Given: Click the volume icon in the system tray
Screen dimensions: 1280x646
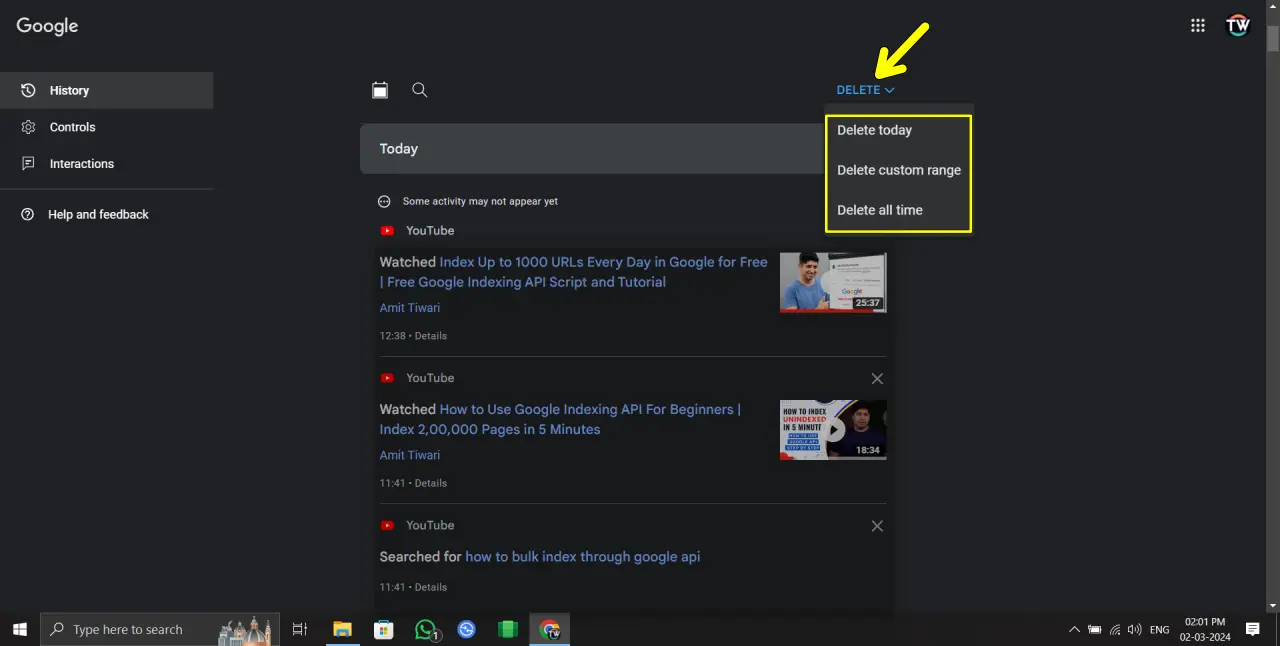Looking at the screenshot, I should pos(1135,629).
